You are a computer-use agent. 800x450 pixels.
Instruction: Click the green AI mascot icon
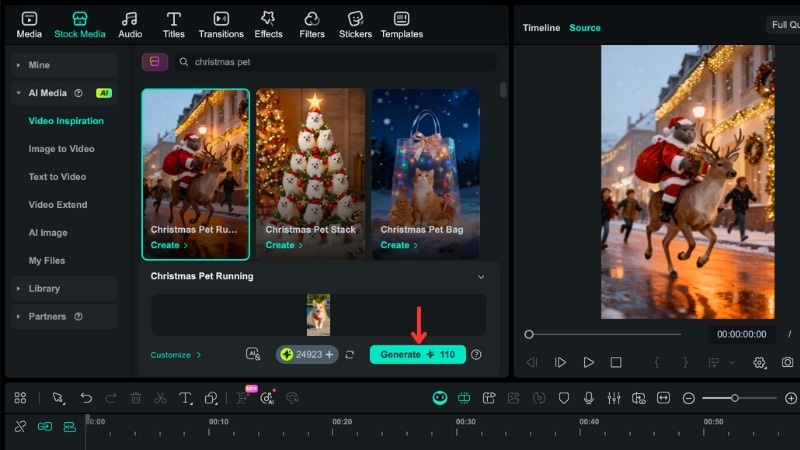(x=440, y=398)
